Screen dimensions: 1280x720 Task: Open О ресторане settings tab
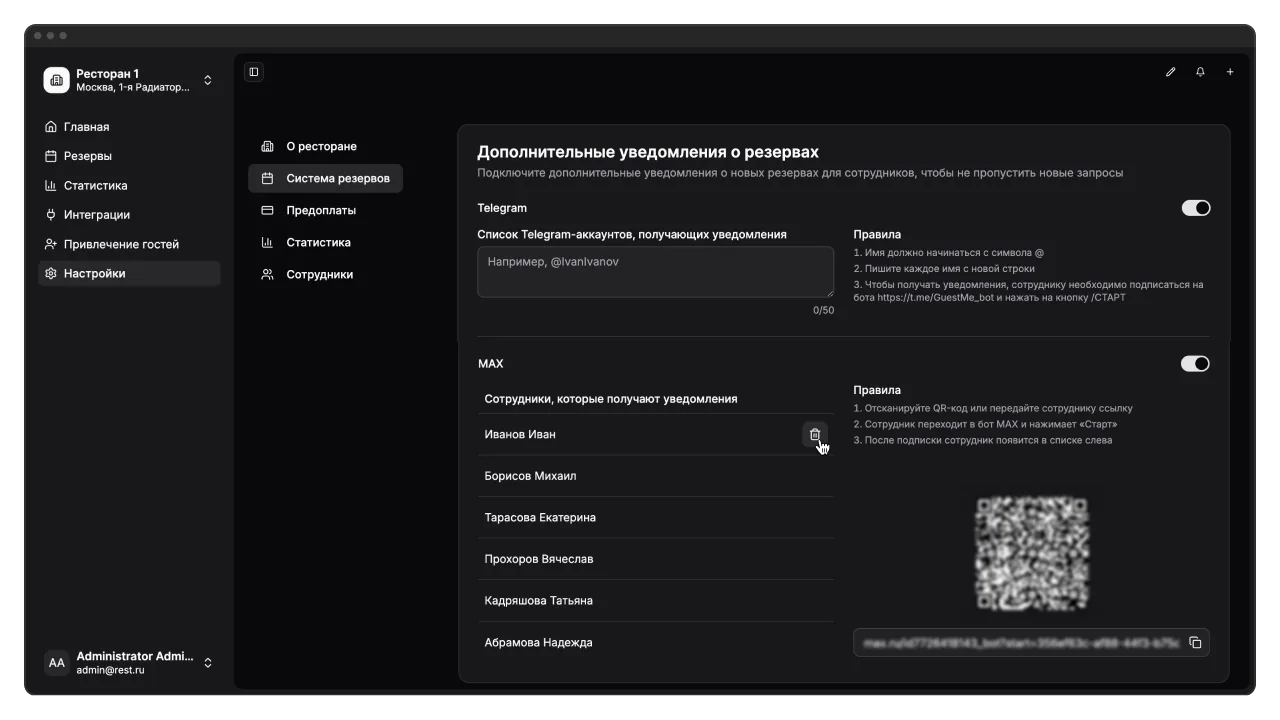pyautogui.click(x=325, y=146)
